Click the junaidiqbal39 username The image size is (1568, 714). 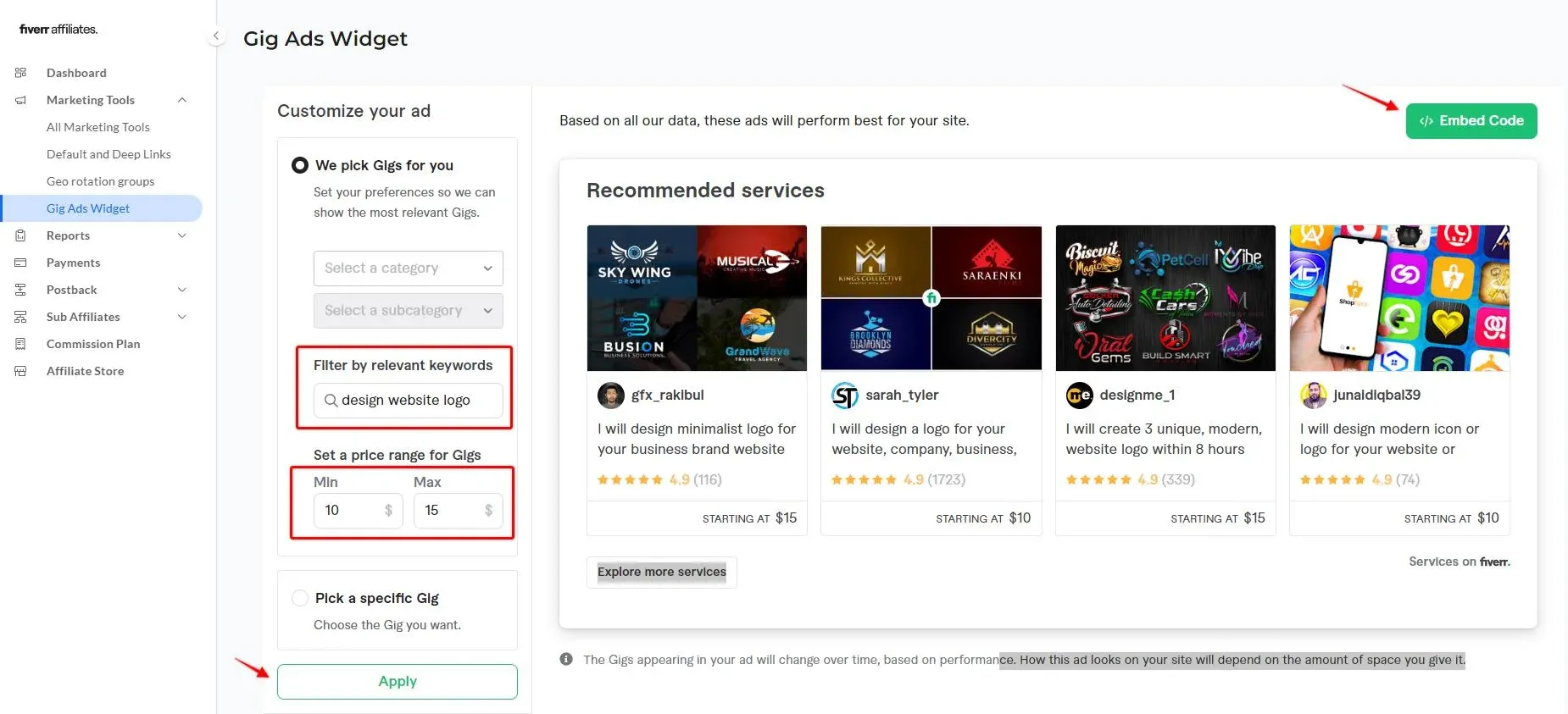(1377, 395)
